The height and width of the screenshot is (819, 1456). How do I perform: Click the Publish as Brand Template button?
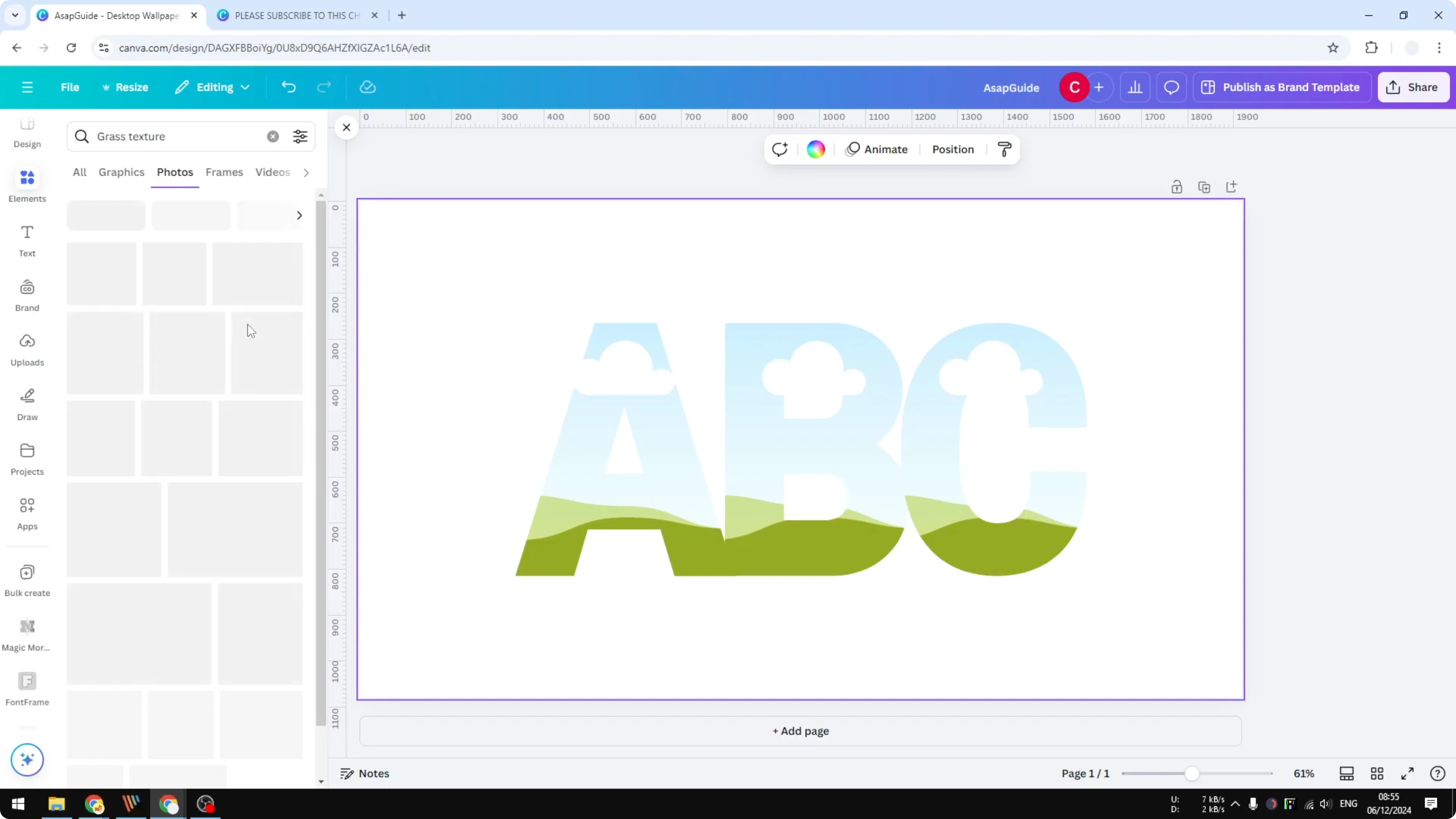[x=1282, y=87]
